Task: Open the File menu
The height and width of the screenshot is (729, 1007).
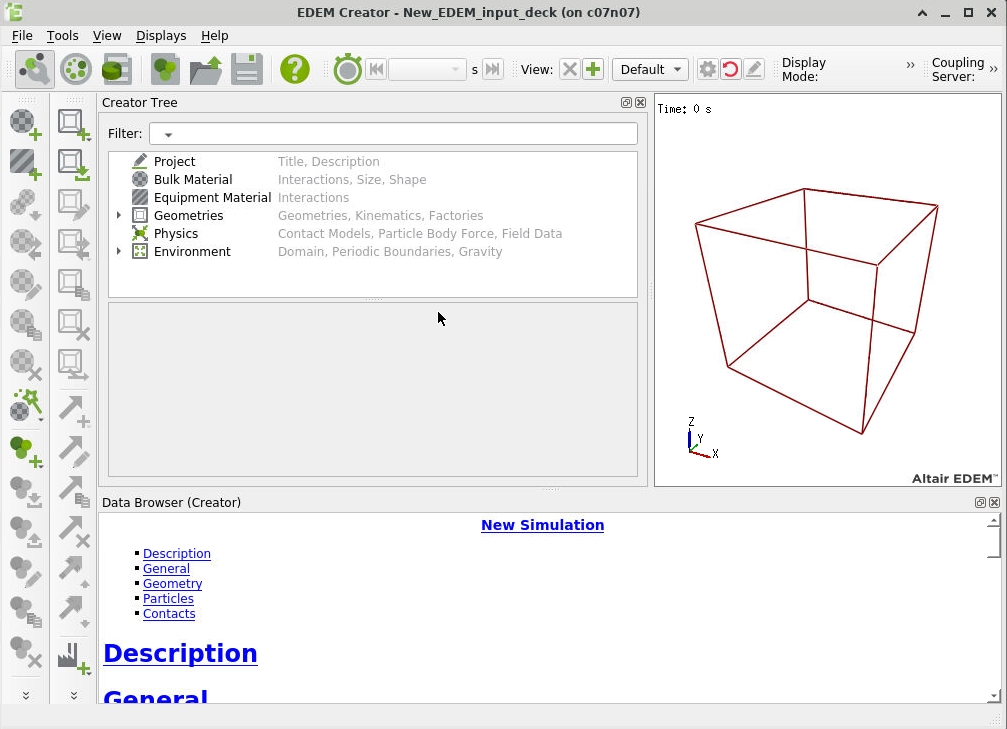Action: 22,35
